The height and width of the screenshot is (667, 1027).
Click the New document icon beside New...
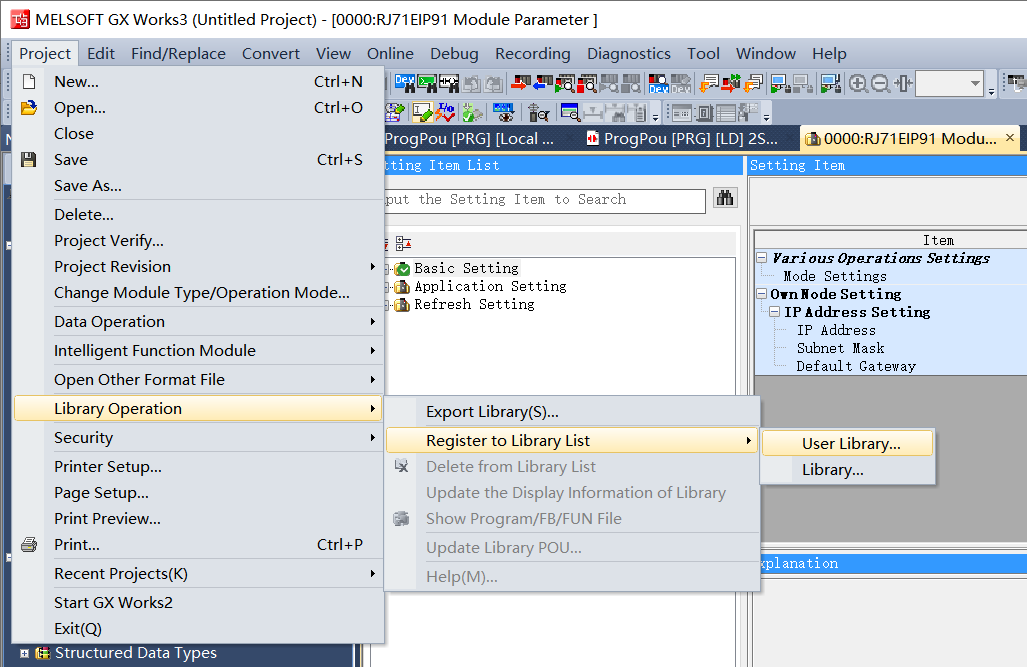point(29,81)
